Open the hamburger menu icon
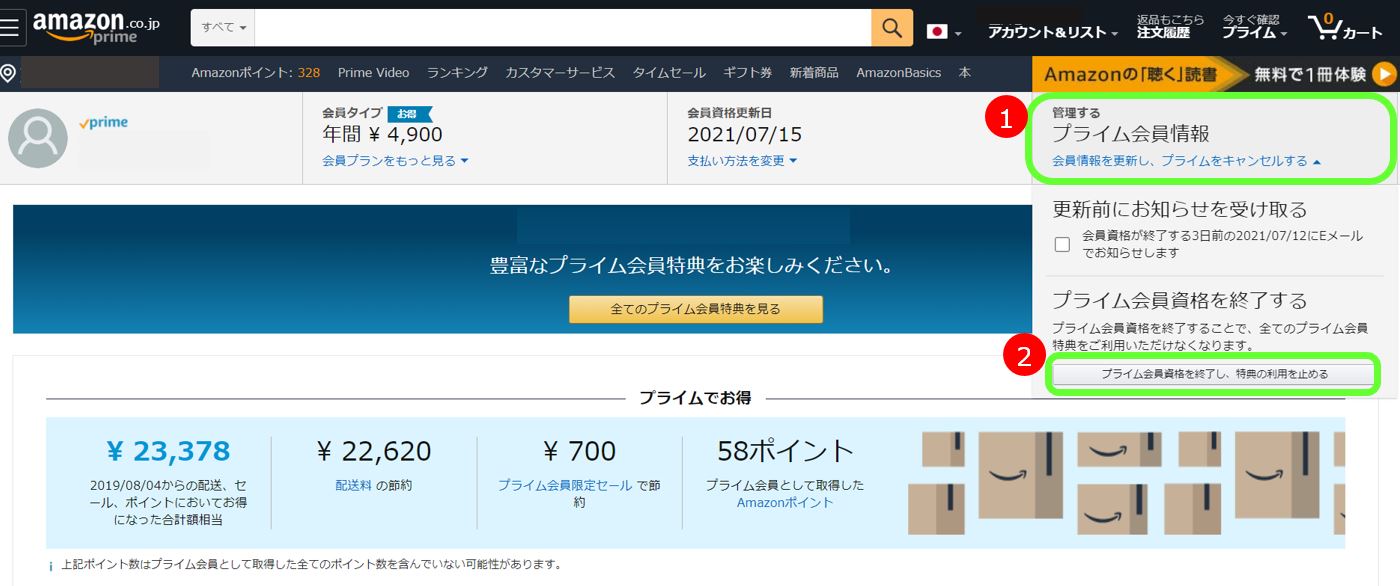Image resolution: width=1400 pixels, height=586 pixels. [11, 28]
